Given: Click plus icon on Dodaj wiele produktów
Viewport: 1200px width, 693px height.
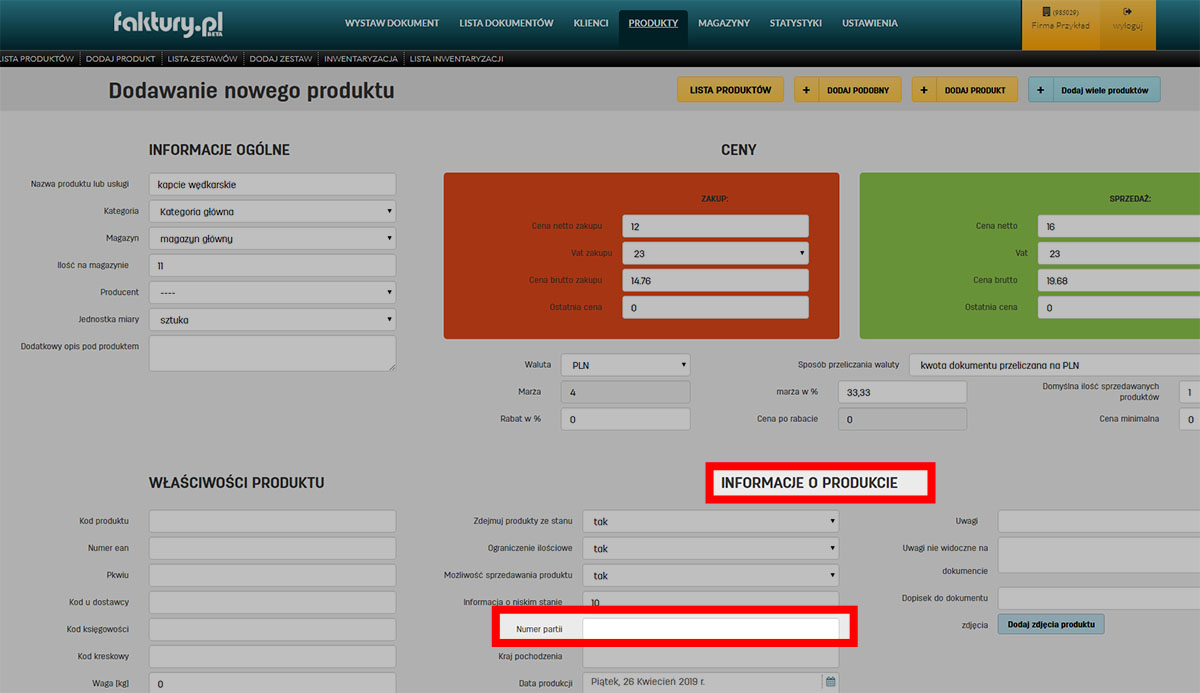Looking at the screenshot, I should click(x=1041, y=90).
